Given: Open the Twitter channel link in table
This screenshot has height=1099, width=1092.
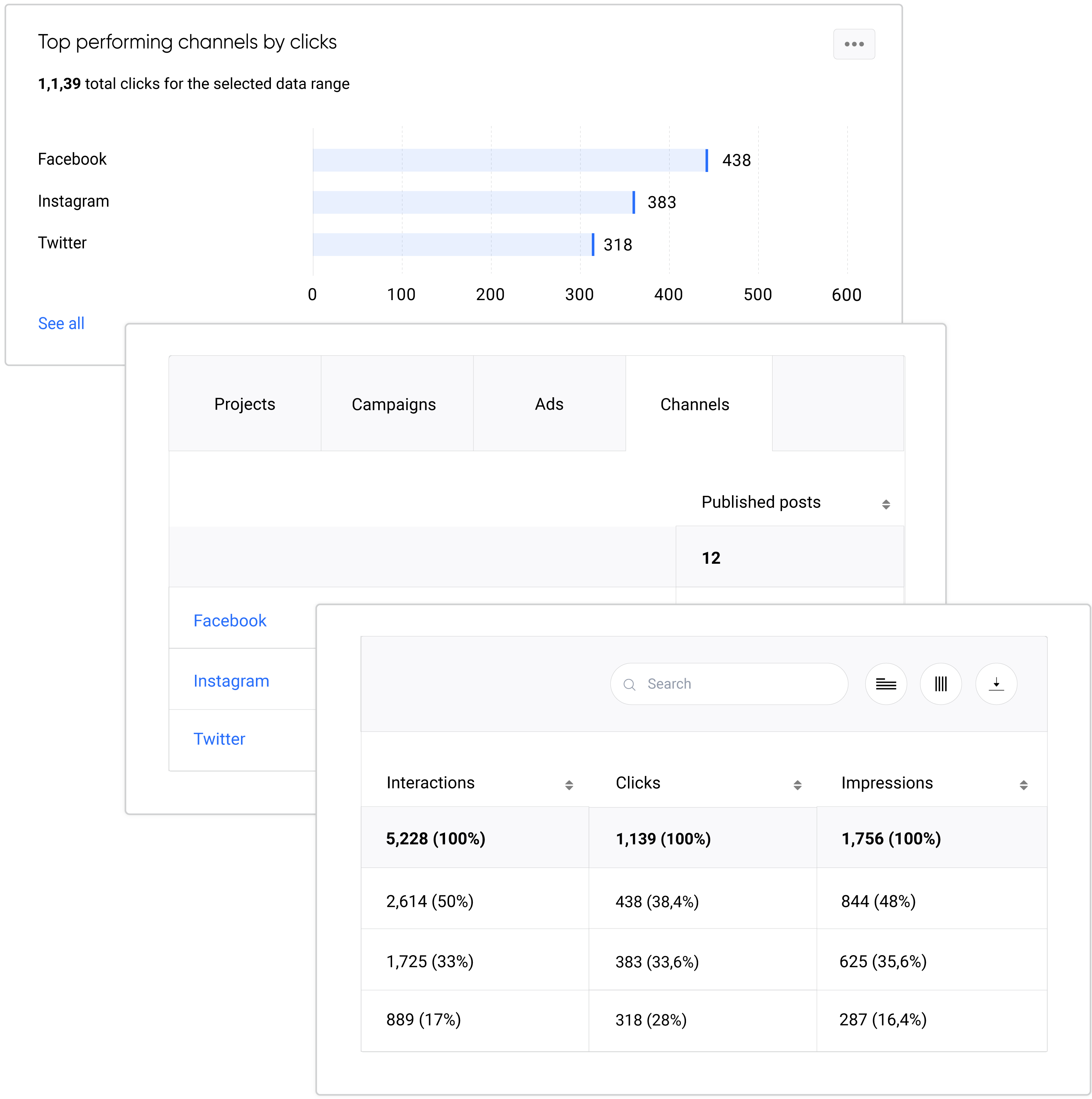Looking at the screenshot, I should click(219, 738).
